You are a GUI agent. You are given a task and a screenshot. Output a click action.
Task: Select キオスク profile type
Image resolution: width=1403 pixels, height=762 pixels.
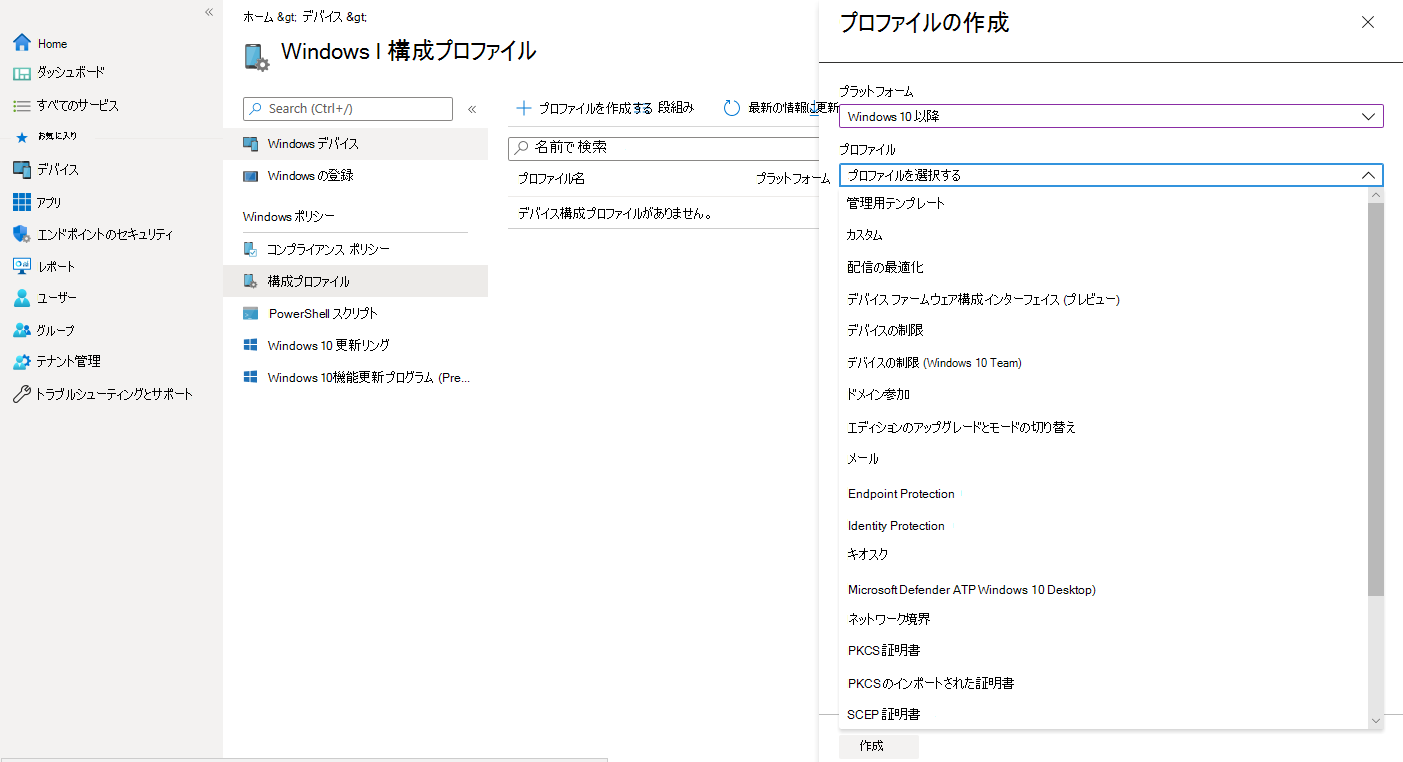pos(866,553)
